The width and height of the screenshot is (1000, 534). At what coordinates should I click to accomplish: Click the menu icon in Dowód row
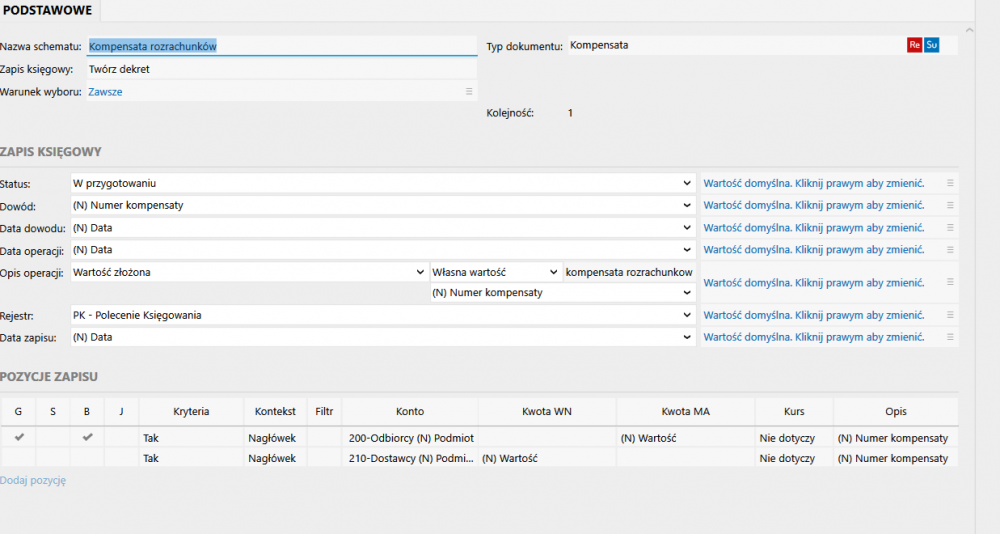coord(950,205)
